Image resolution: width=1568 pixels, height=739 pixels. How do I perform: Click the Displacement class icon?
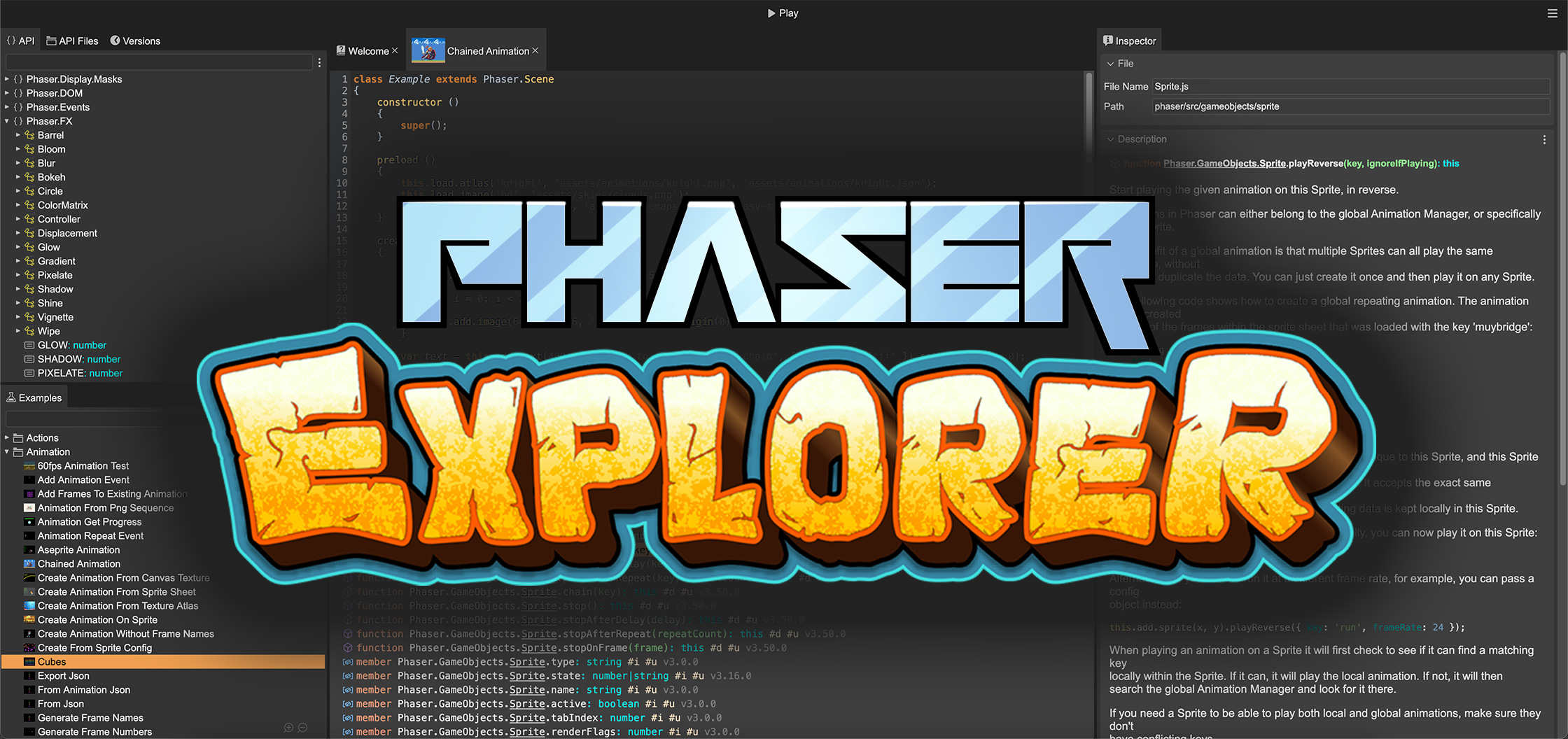coord(29,233)
